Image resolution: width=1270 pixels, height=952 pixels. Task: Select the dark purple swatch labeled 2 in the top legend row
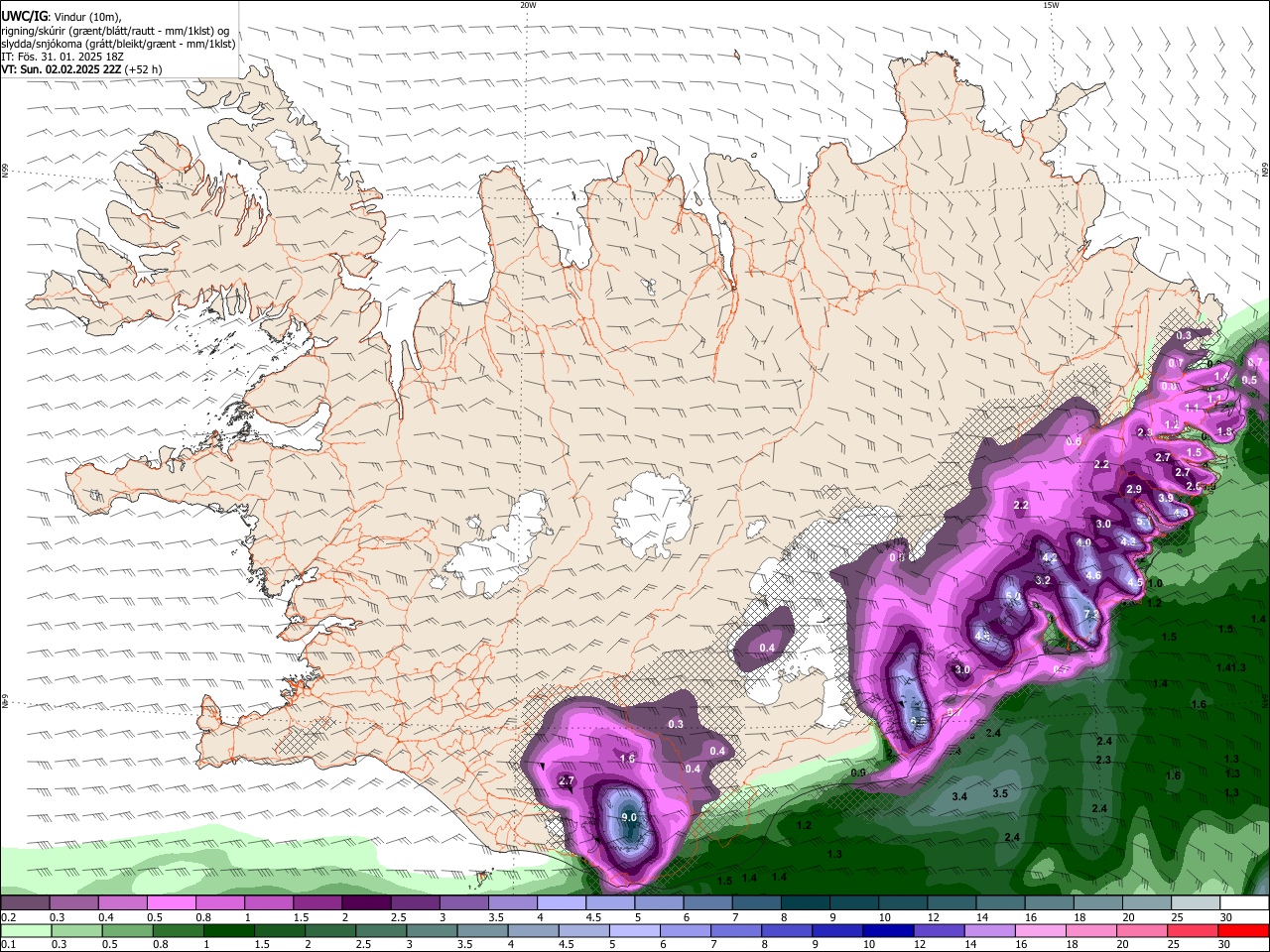point(365,903)
